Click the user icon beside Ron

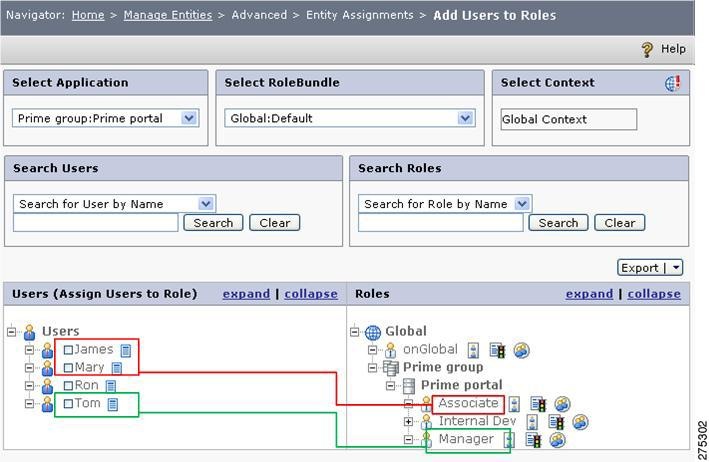[47, 386]
